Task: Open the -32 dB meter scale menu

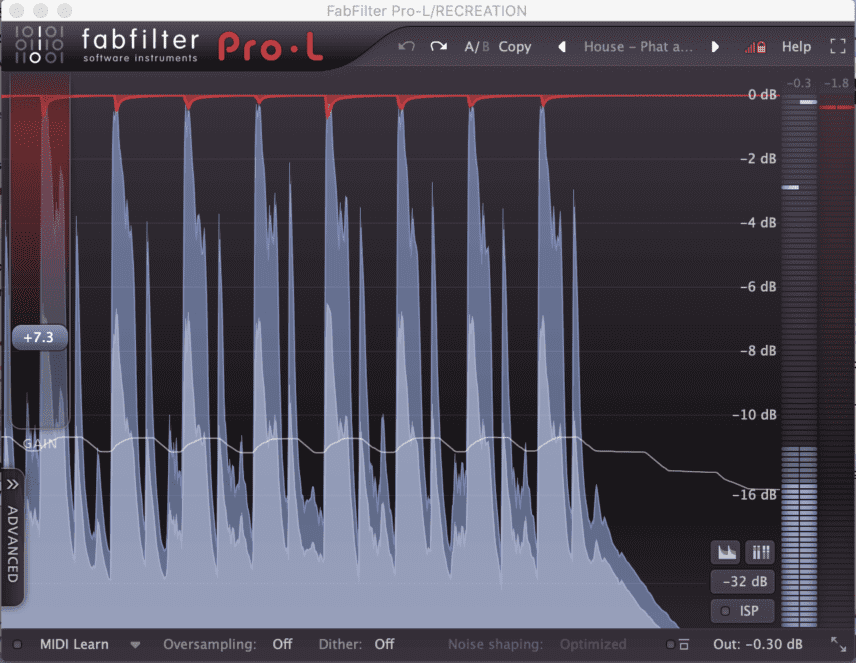Action: pos(743,582)
